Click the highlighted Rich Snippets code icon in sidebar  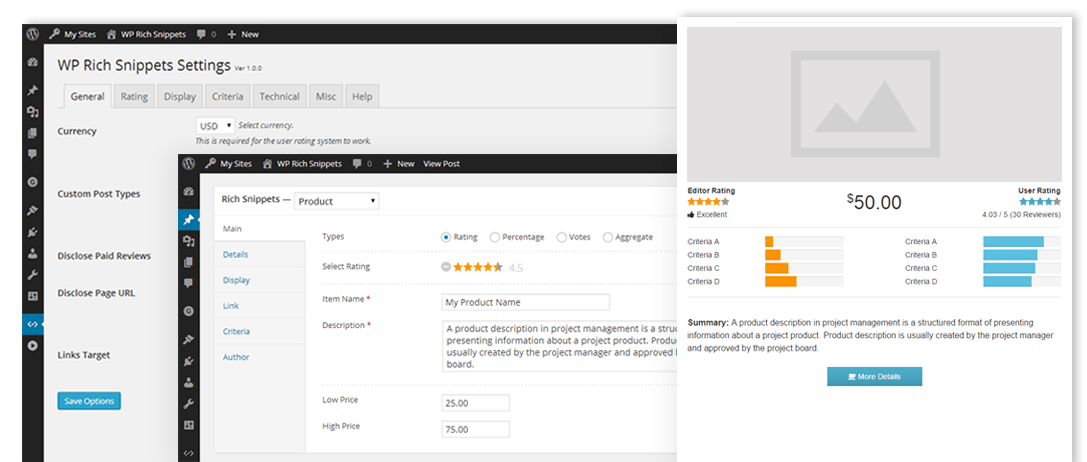tap(33, 324)
